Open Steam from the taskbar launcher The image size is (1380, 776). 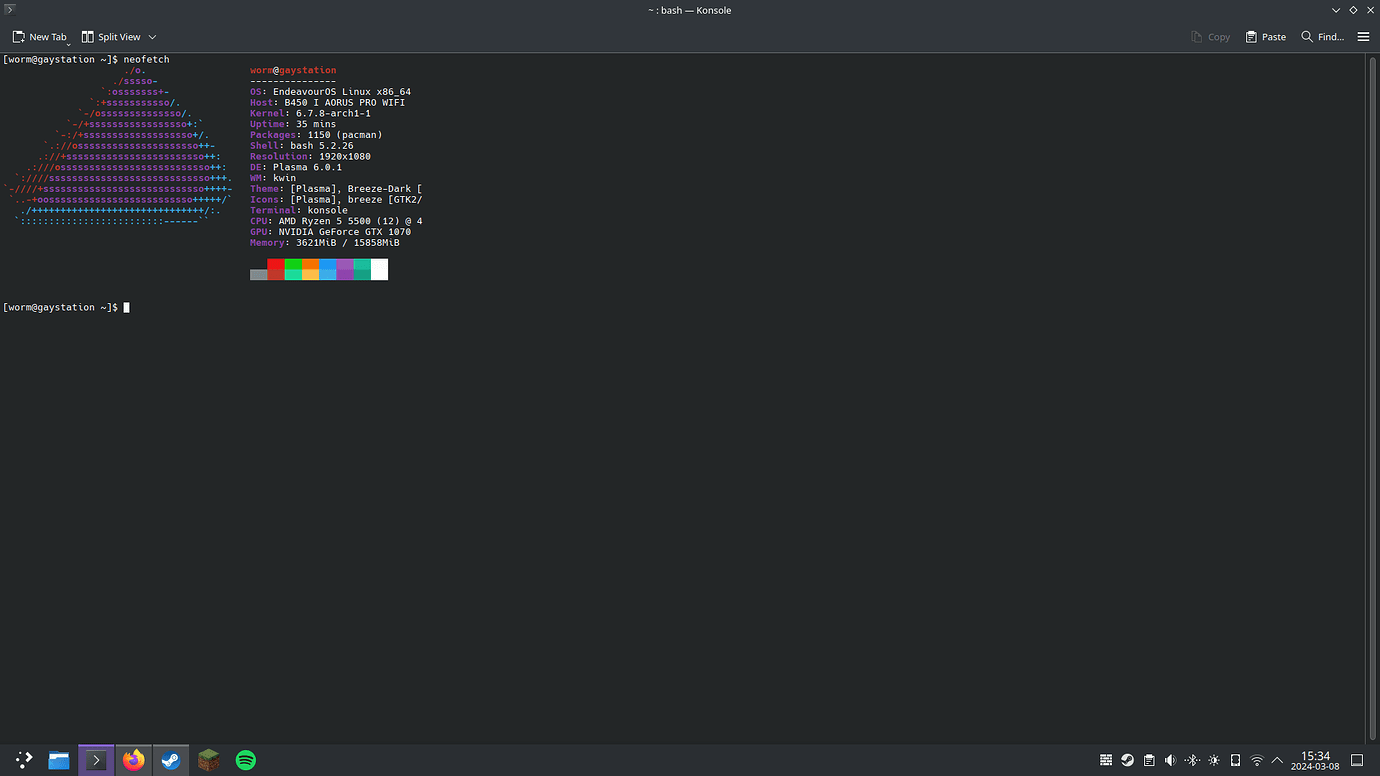170,760
